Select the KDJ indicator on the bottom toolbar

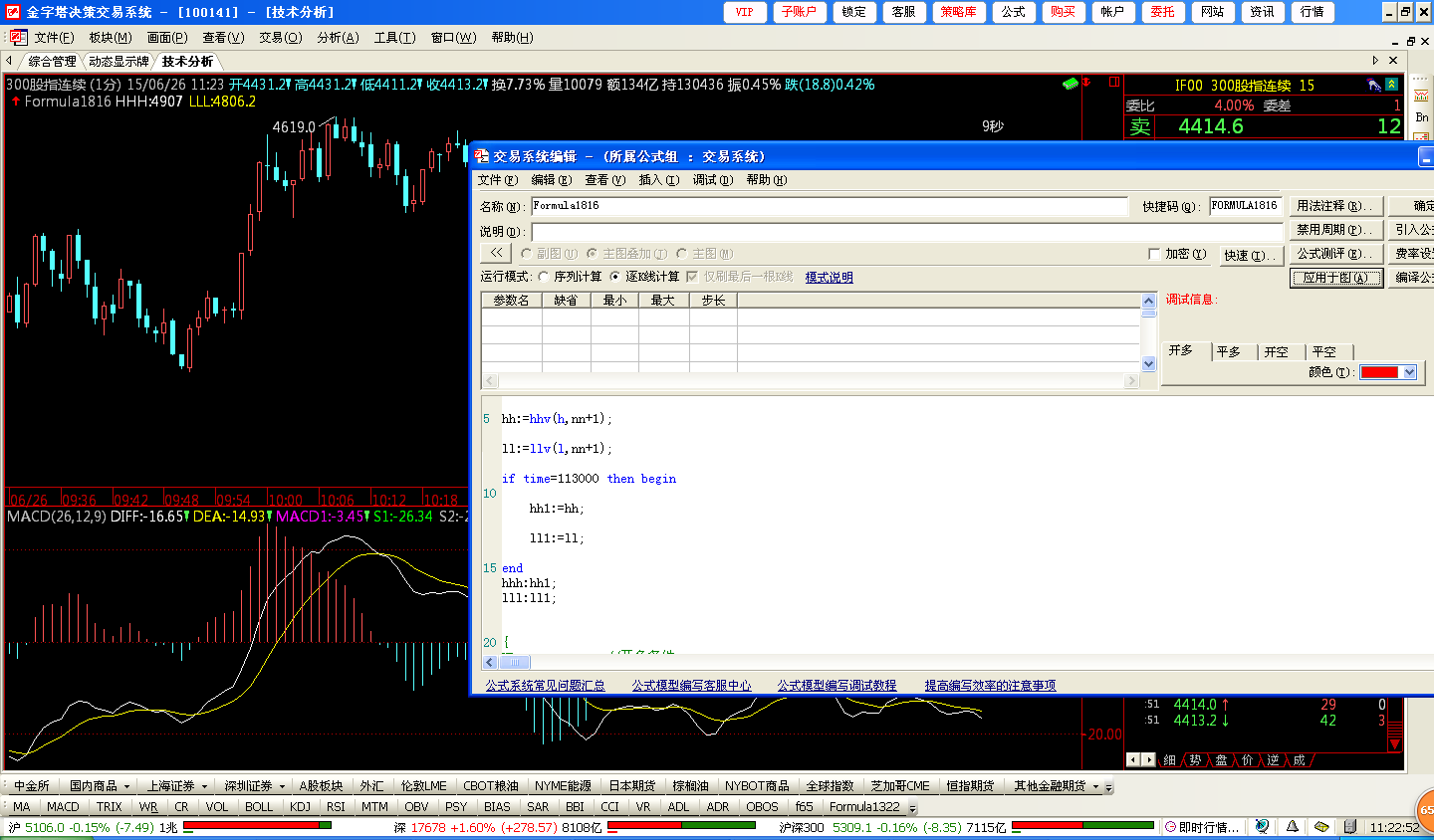click(x=300, y=807)
